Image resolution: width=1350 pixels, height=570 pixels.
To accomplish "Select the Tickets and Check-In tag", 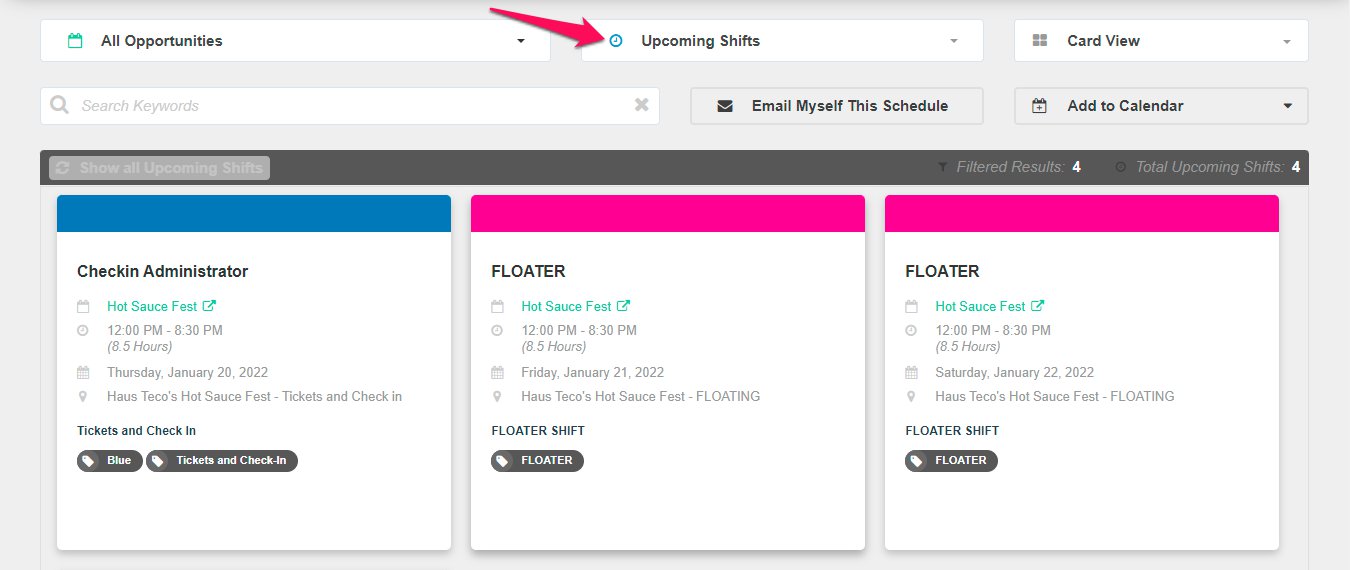I will pos(222,461).
